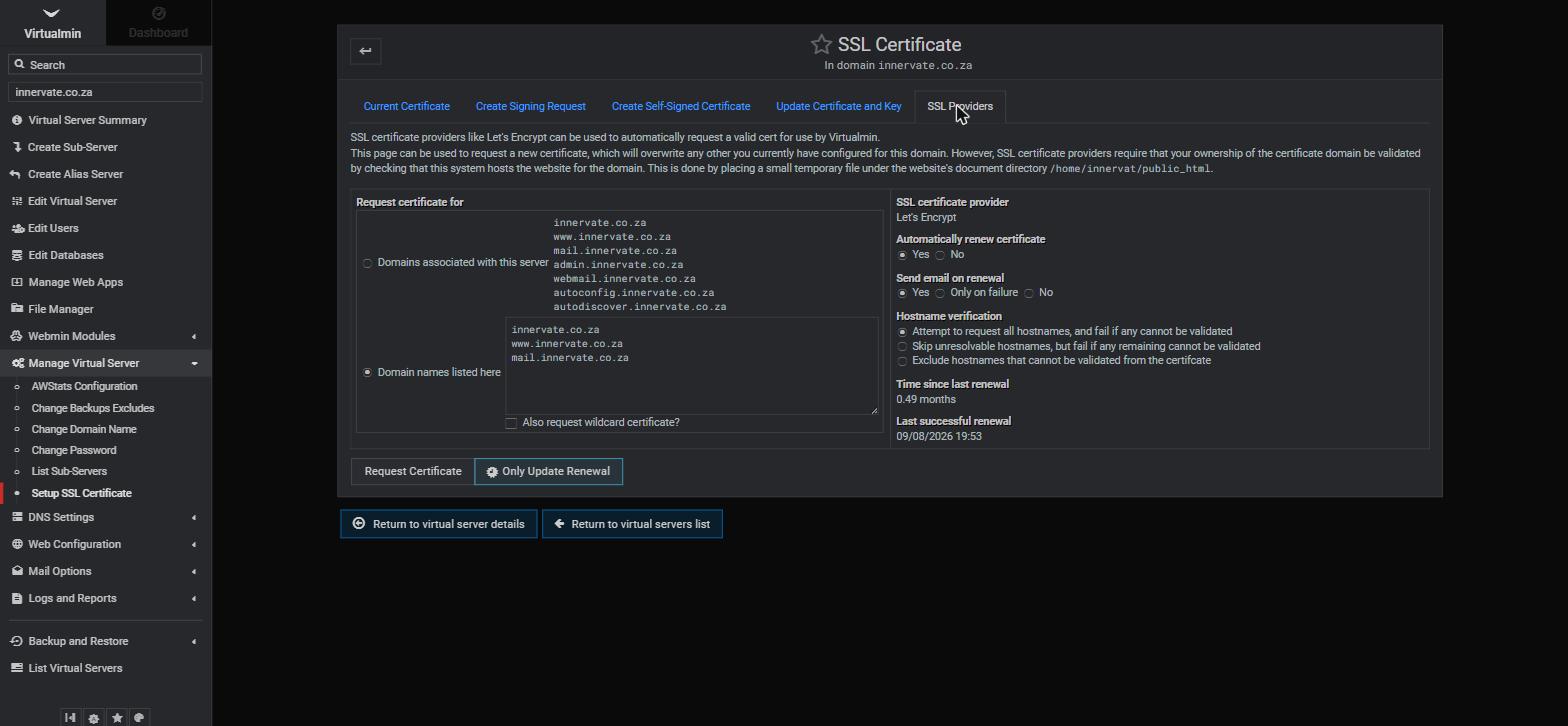The width and height of the screenshot is (1568, 726).
Task: Mark the SSL Certificate page as favorite
Action: [821, 44]
